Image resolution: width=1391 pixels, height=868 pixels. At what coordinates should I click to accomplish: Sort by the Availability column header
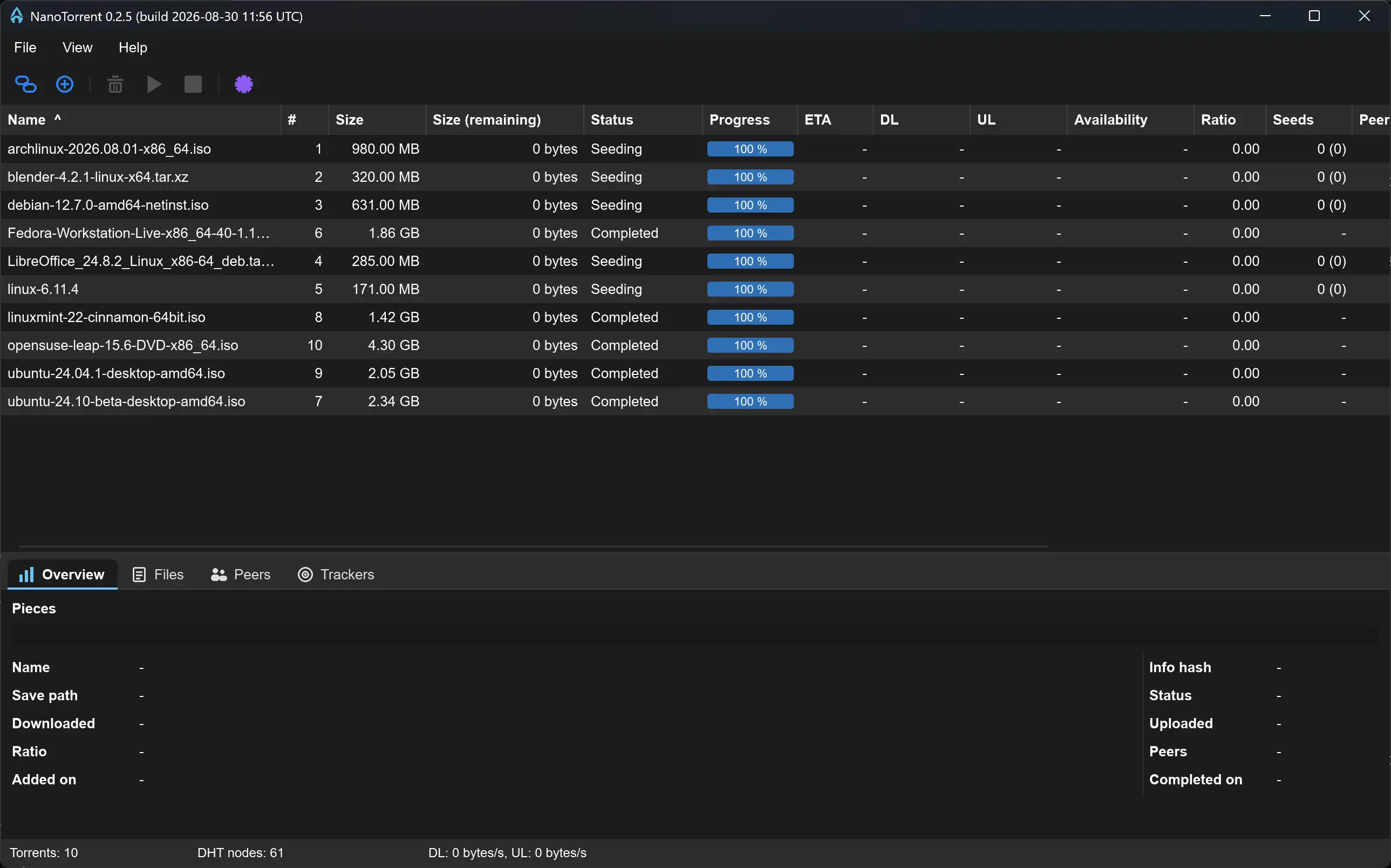(1130, 120)
